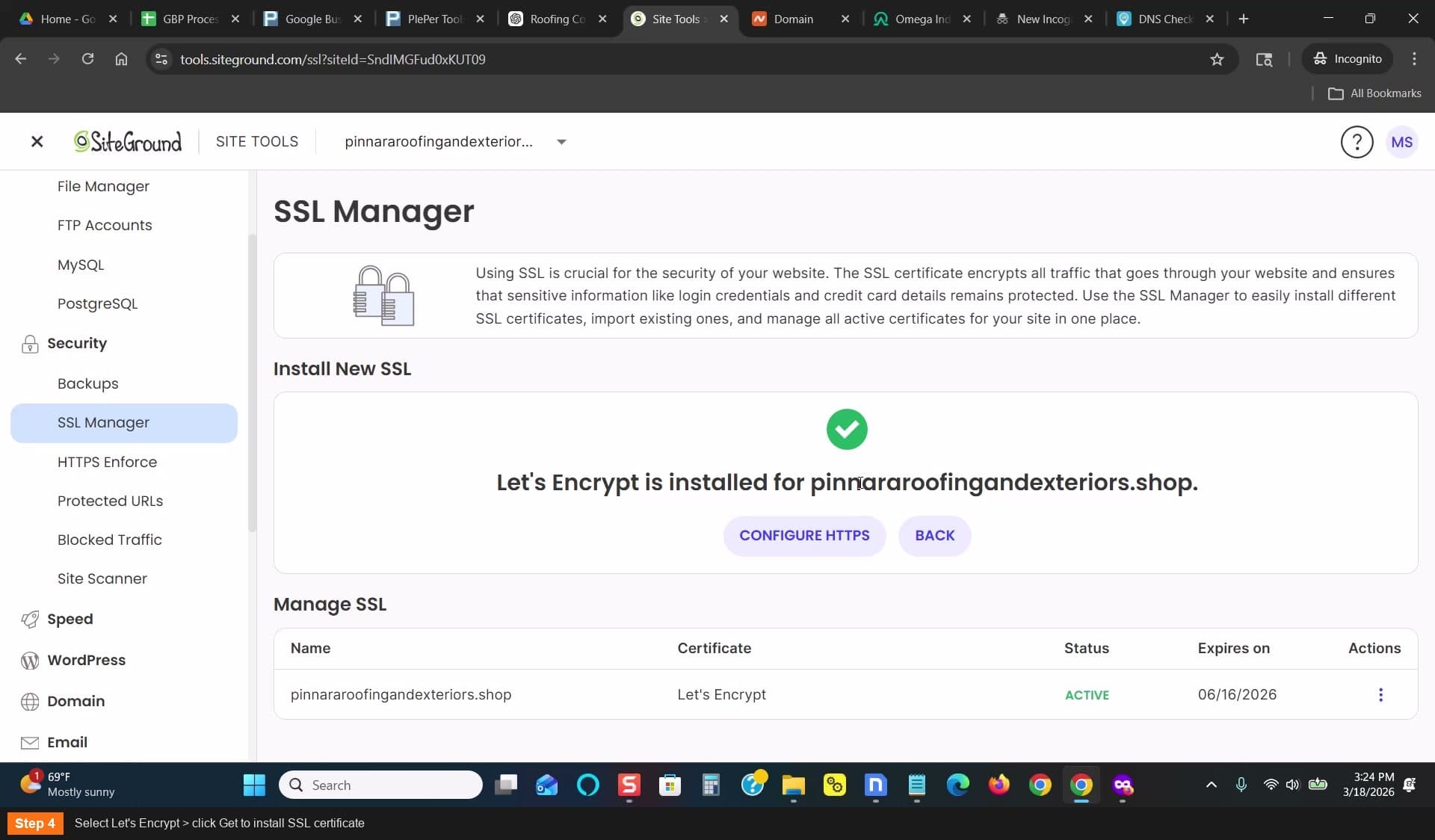
Task: Switch to the PlePer Tools tab
Action: 435,19
